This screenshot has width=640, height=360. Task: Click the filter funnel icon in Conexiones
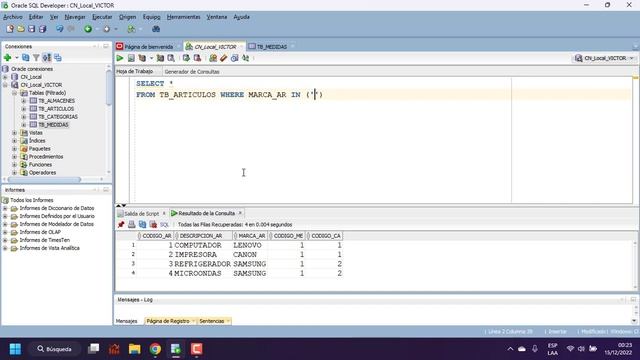tap(36, 58)
